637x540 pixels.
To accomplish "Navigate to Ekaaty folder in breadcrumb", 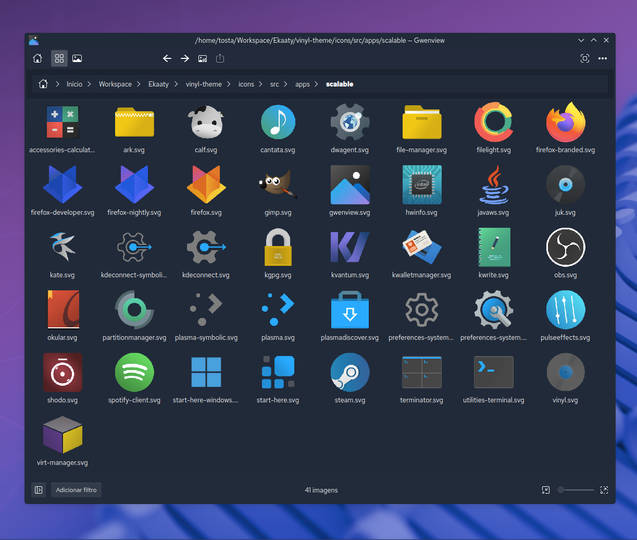I will coord(158,84).
